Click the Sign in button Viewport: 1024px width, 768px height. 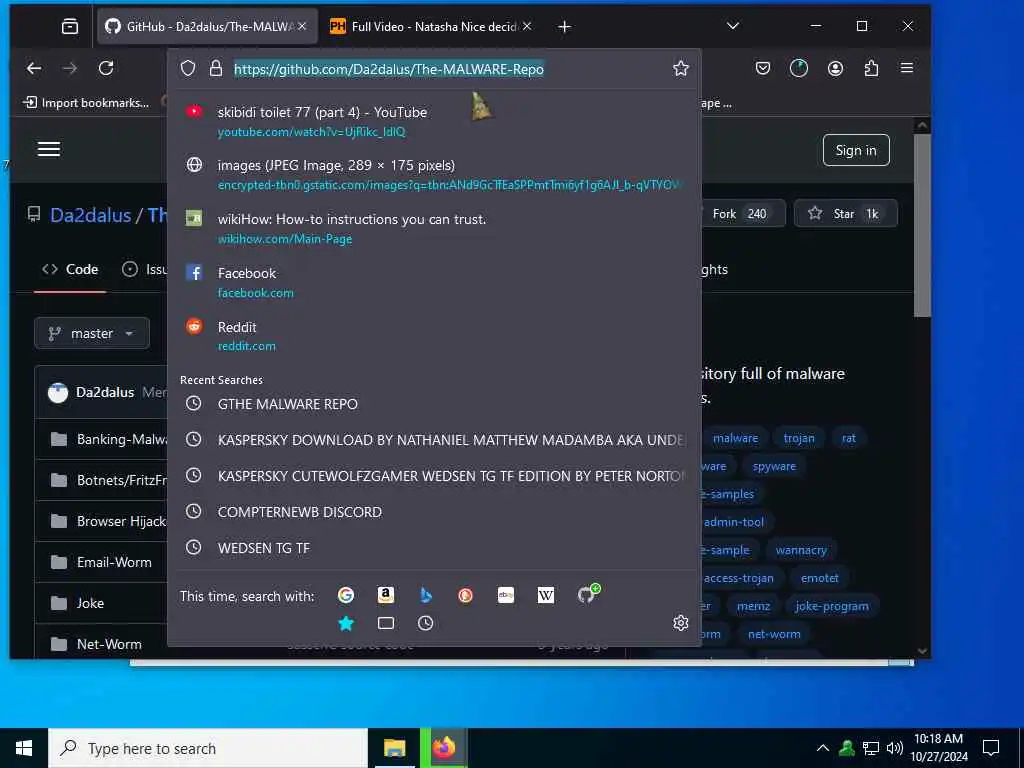[x=856, y=150]
